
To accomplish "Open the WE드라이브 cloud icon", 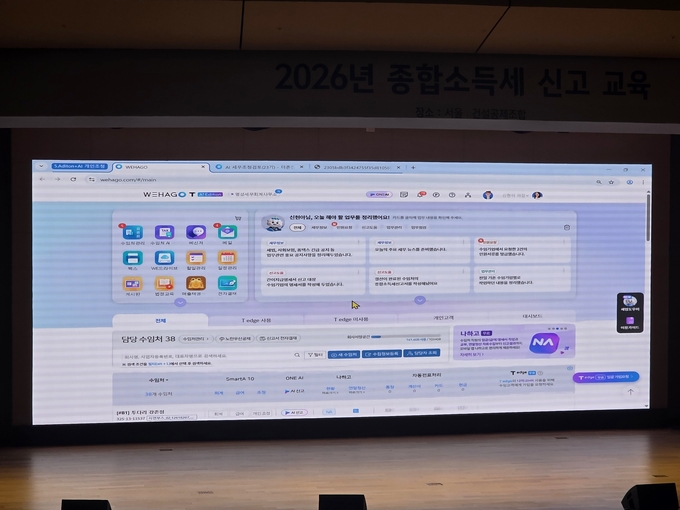I will click(x=164, y=259).
